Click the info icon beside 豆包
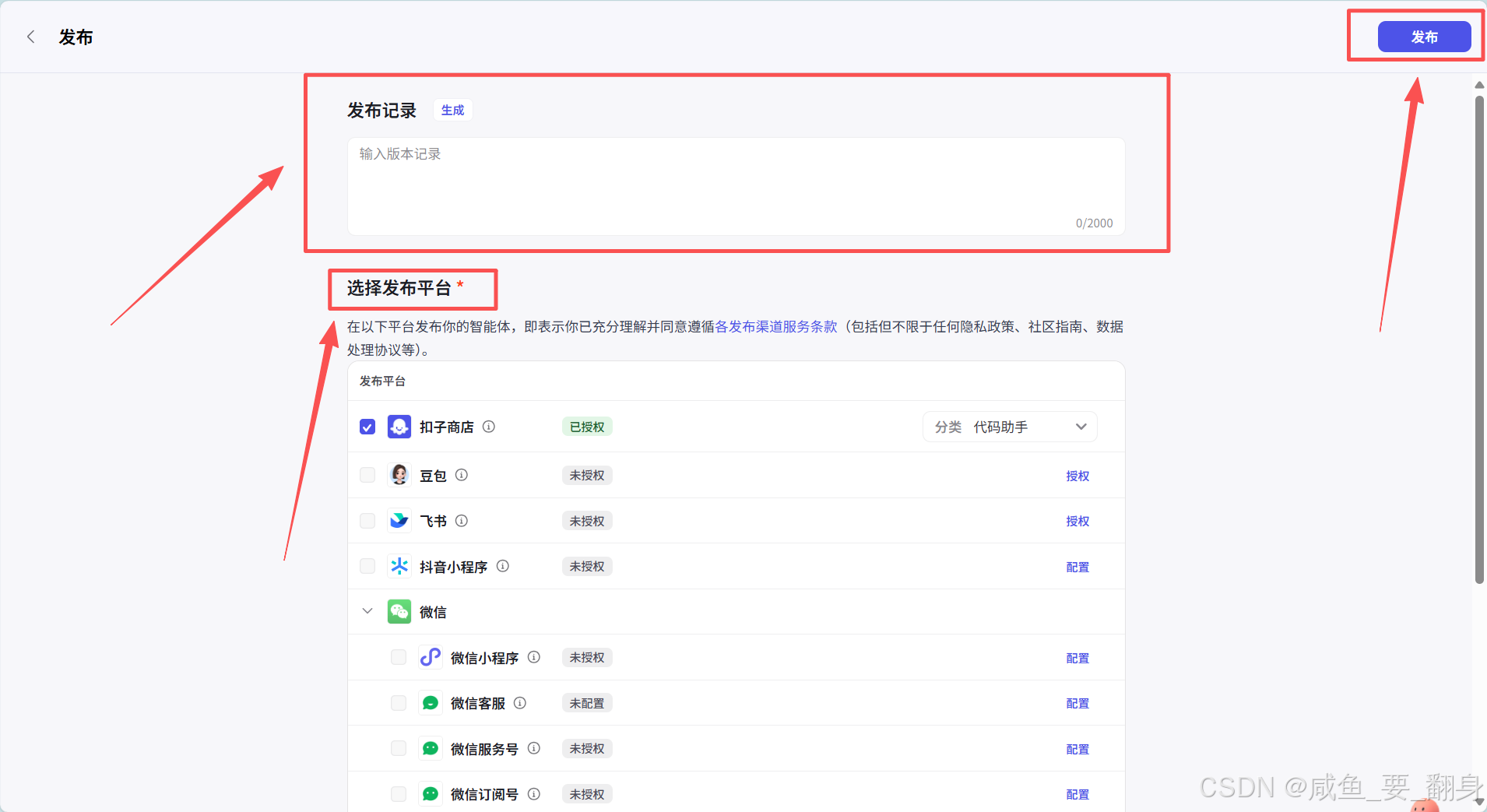The image size is (1487, 812). [462, 475]
